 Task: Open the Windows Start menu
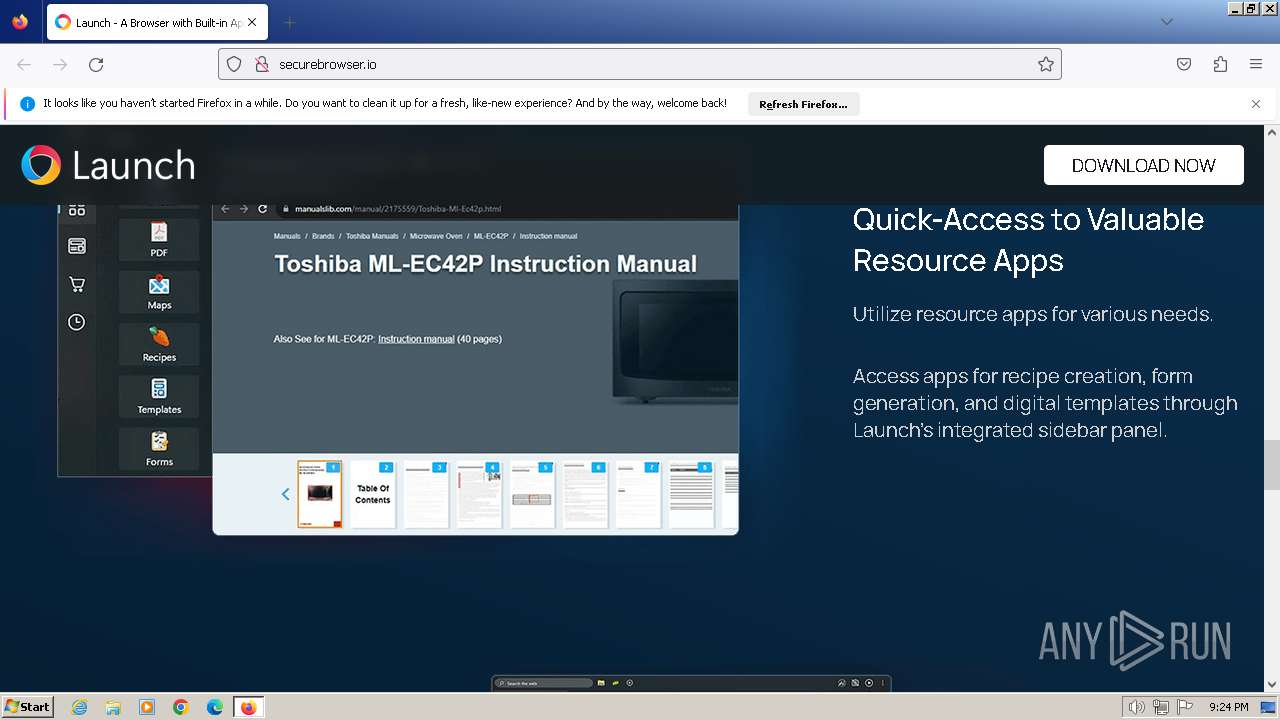[27, 707]
